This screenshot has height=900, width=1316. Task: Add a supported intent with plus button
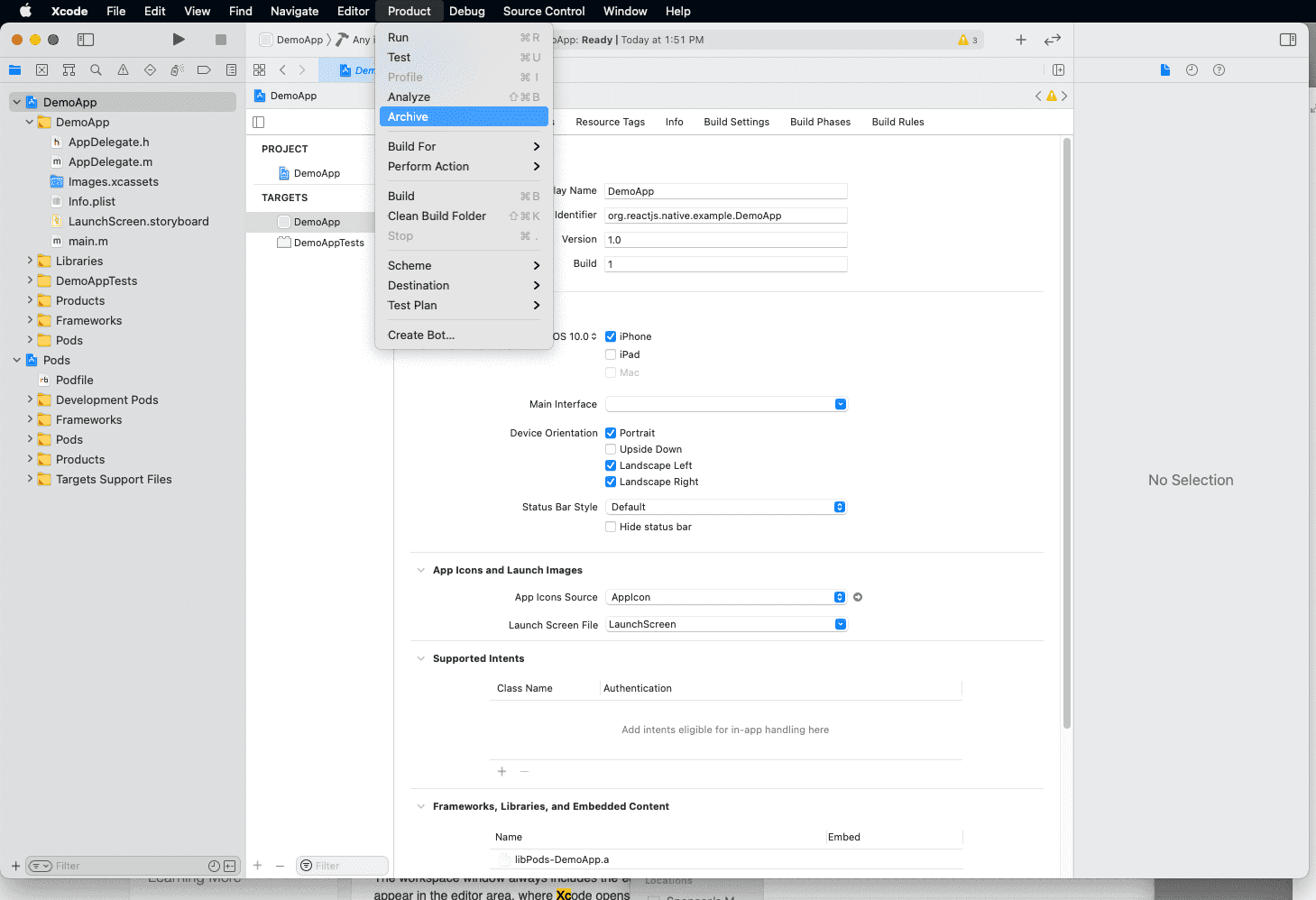pos(502,771)
